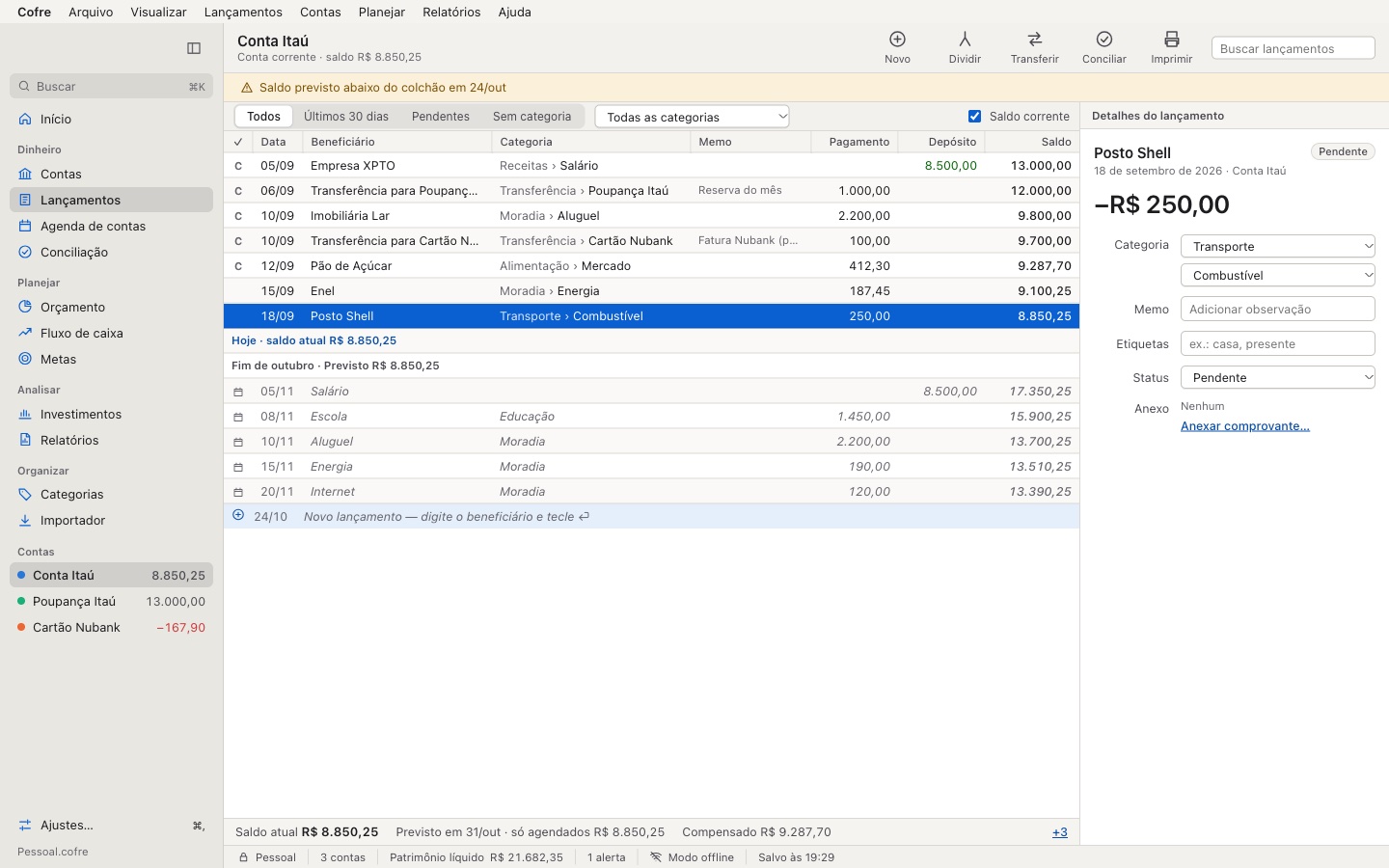Open the Relatórios menu in the menu bar
1389x868 pixels.
(451, 12)
